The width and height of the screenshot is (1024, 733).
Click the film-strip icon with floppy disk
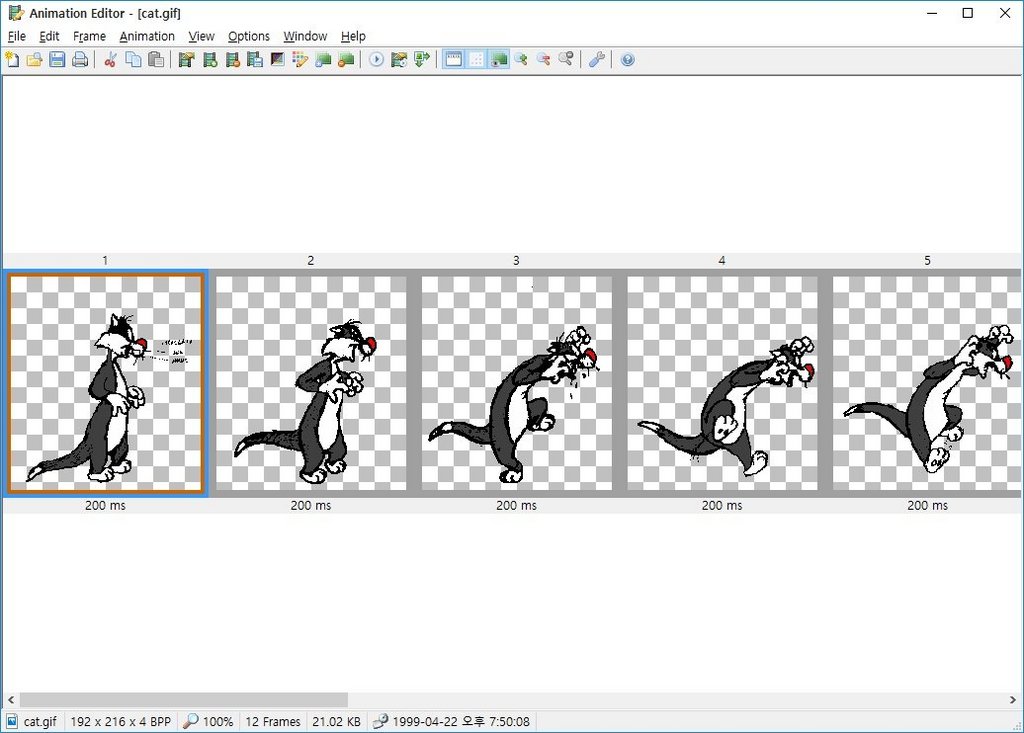coord(255,59)
